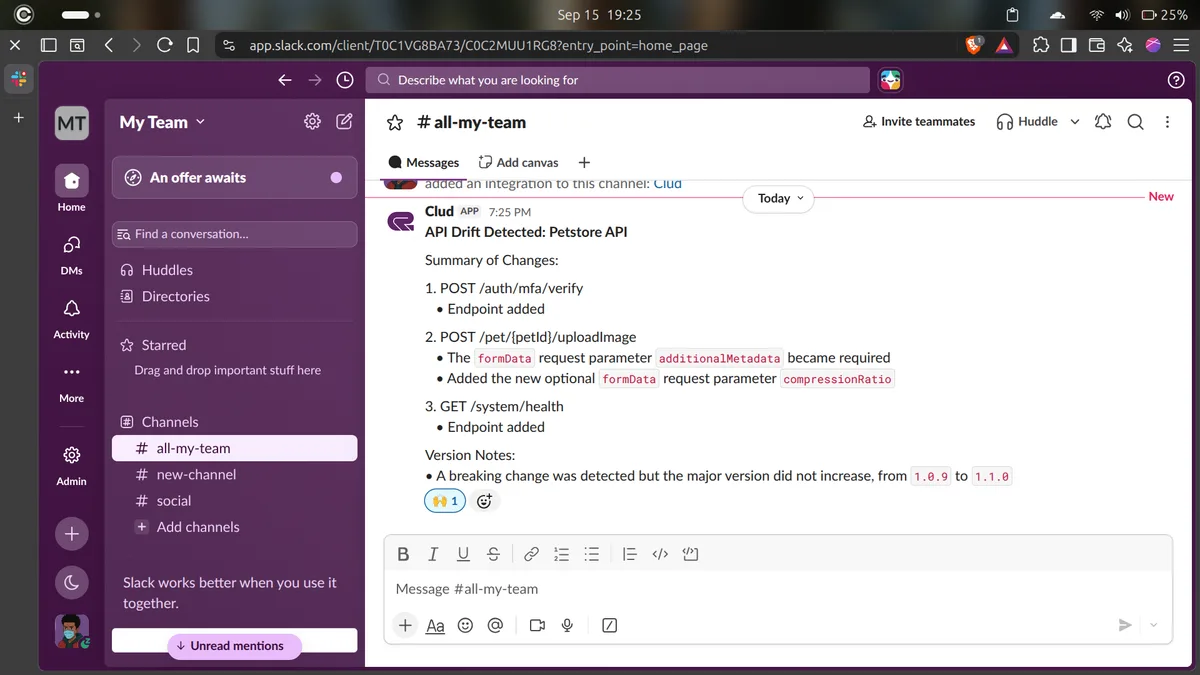
Task: Toggle dark mode with the moon icon
Action: tap(71, 582)
